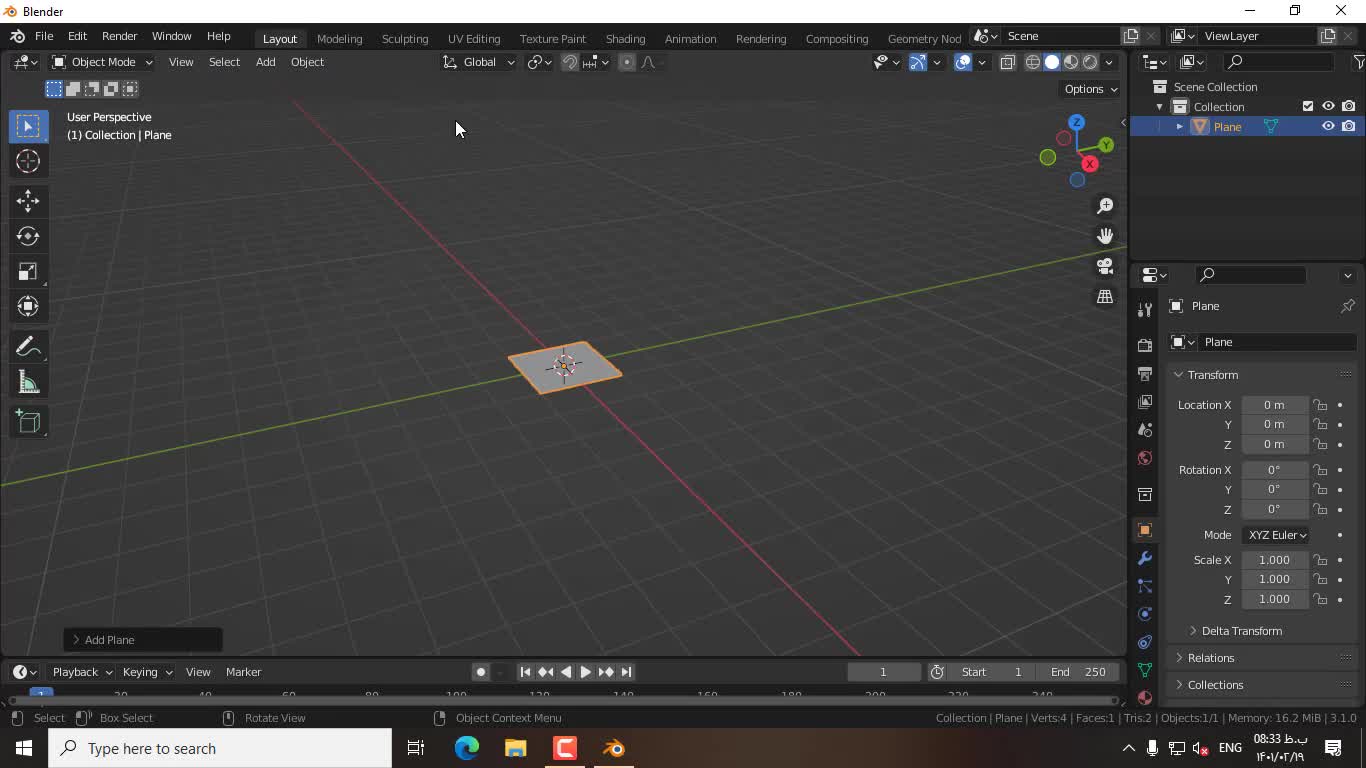Activate the Annotate pencil tool
This screenshot has width=1366, height=768.
[28, 347]
